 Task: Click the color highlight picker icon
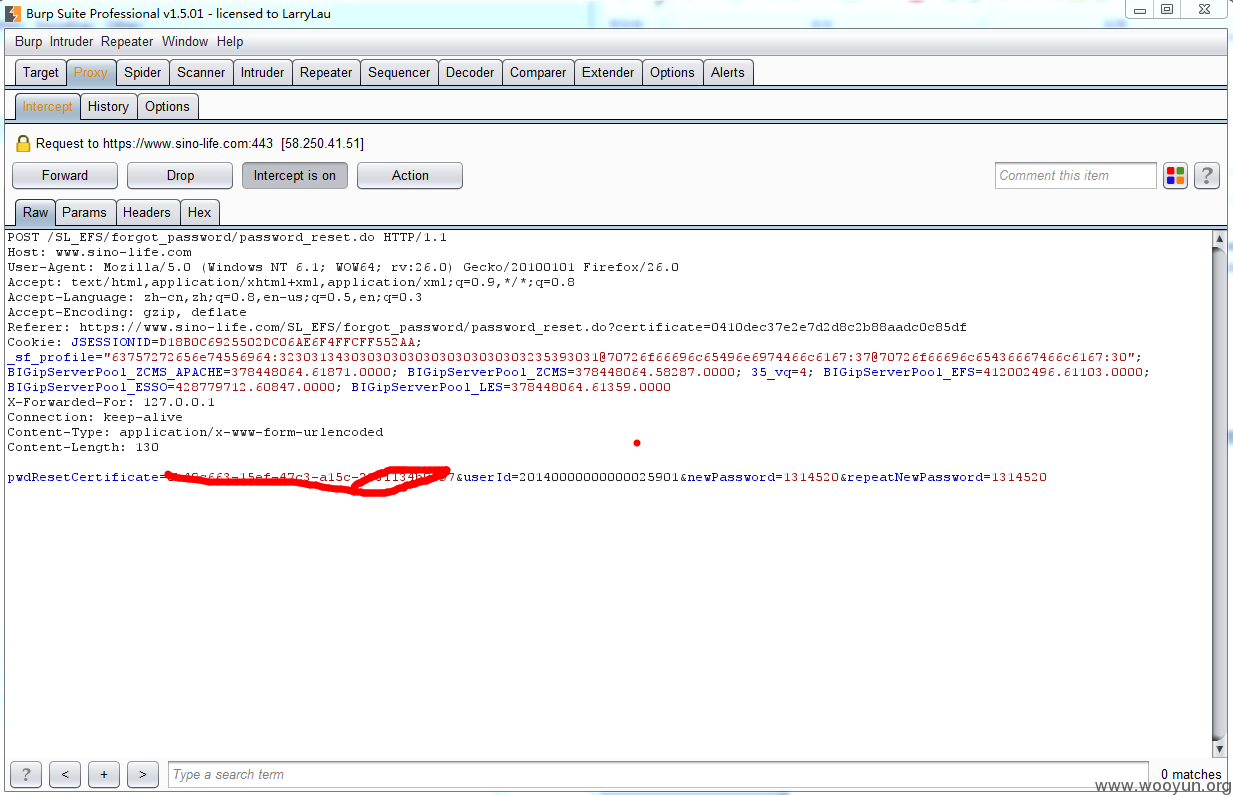coord(1175,176)
